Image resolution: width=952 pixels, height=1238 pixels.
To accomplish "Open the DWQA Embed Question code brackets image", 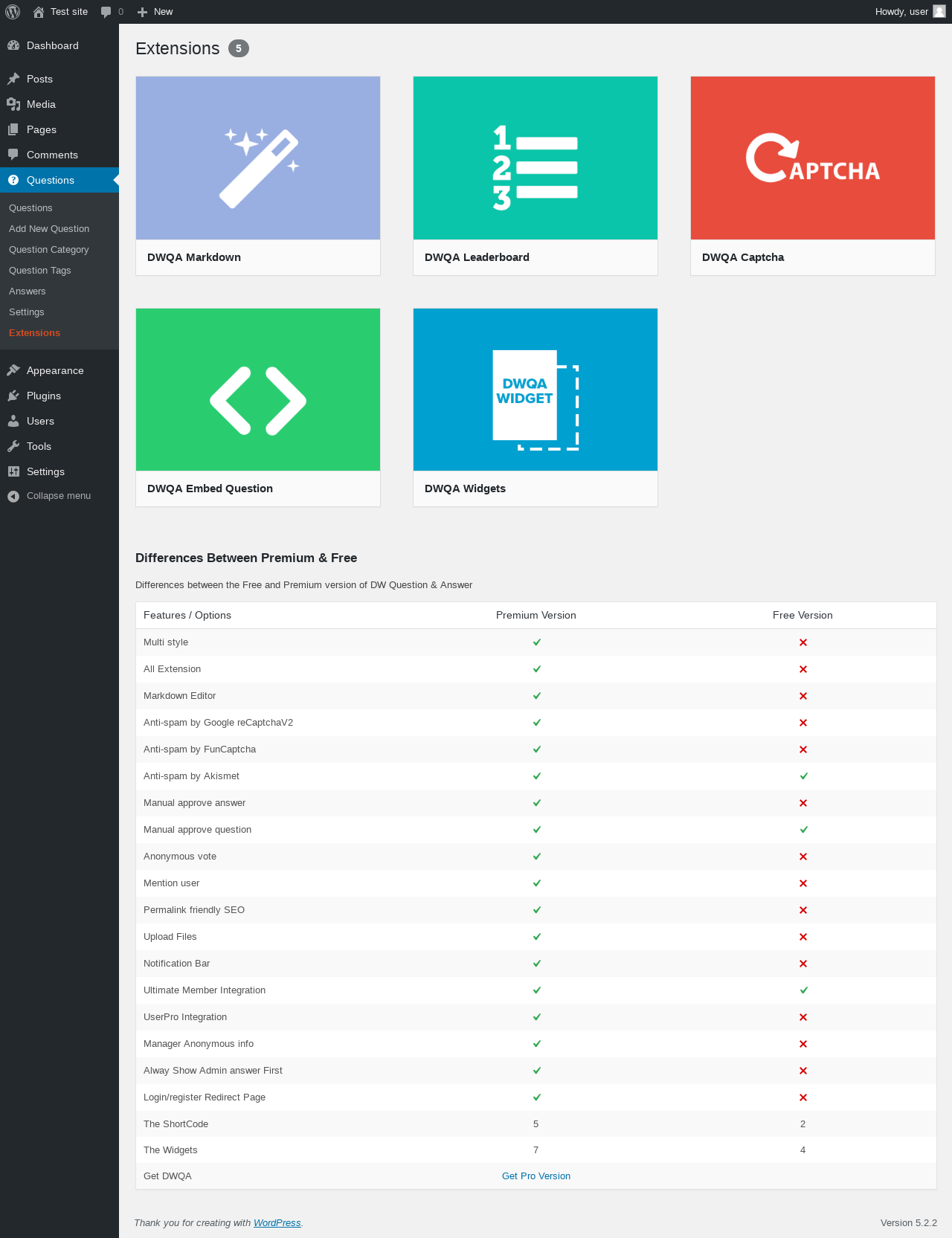I will click(x=258, y=390).
